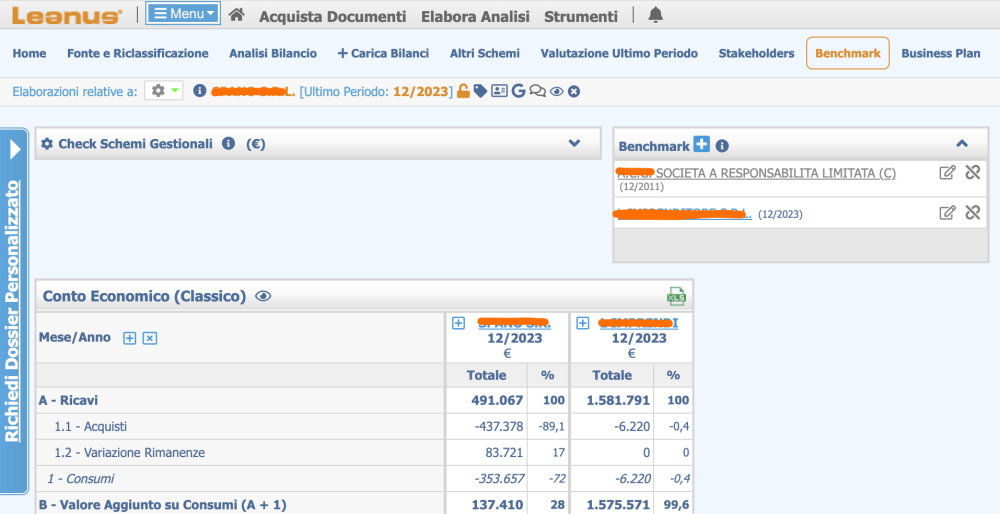Expand second company column plus icon

pos(582,323)
